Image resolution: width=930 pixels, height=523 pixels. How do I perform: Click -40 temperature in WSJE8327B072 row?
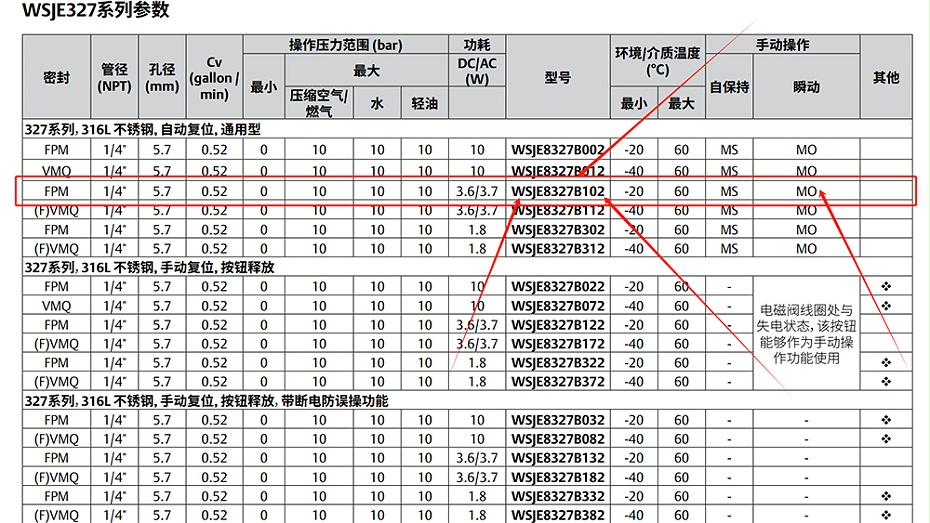click(633, 307)
